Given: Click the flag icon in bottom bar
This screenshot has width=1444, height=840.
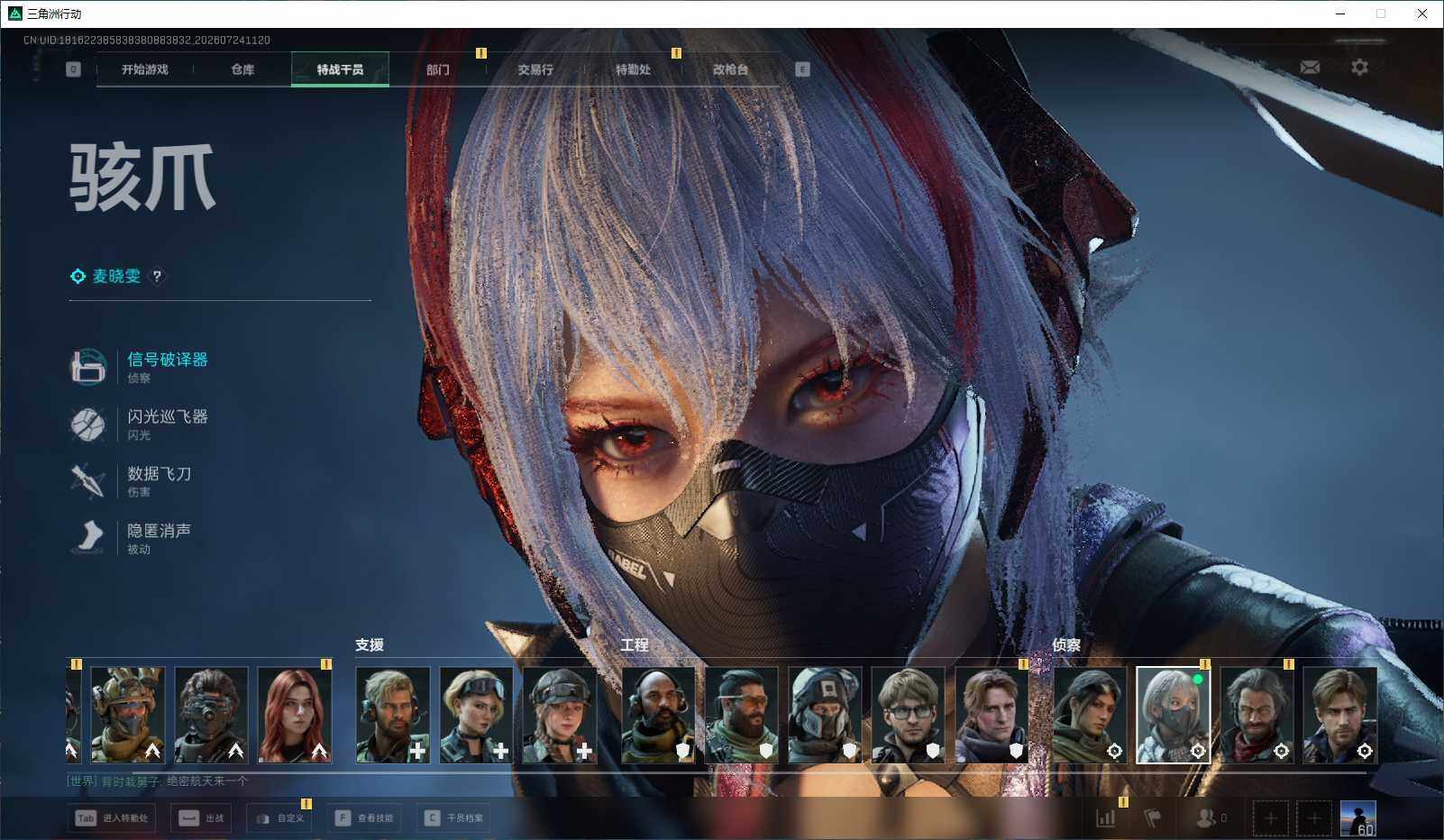Looking at the screenshot, I should click(1152, 817).
